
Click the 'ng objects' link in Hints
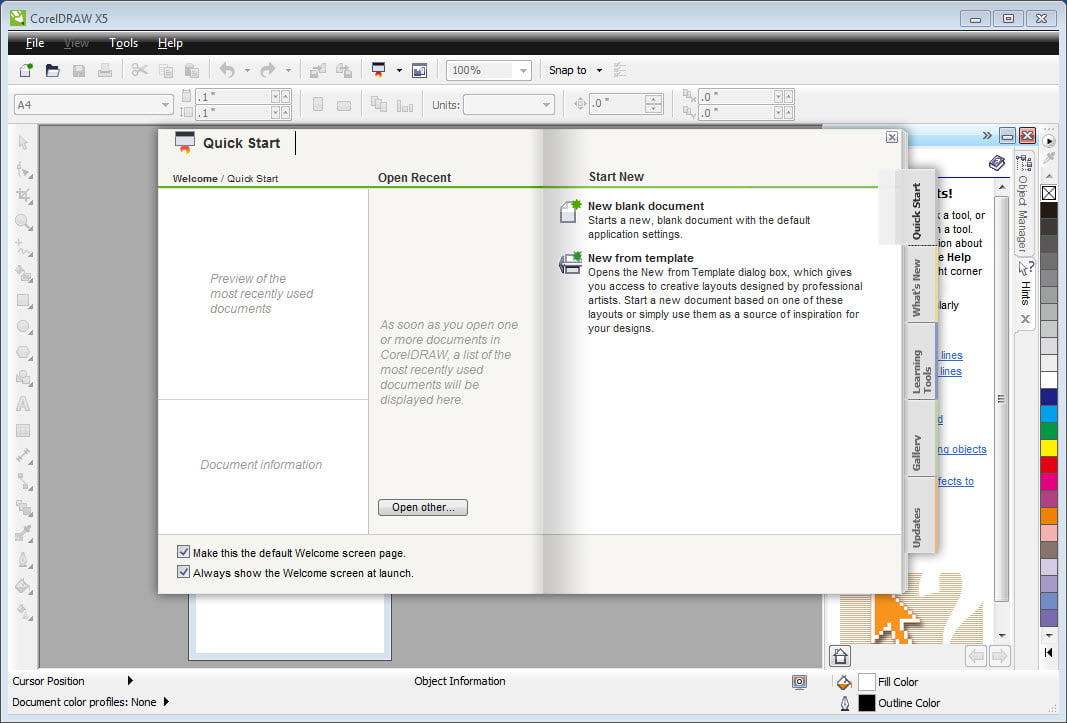click(x=962, y=449)
